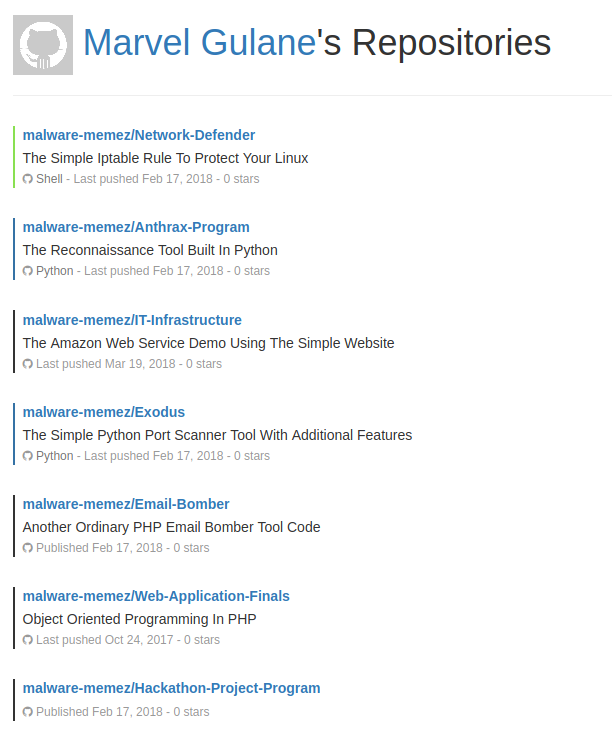
Task: Click GitHub icon under Exodus repo
Action: coord(28,456)
